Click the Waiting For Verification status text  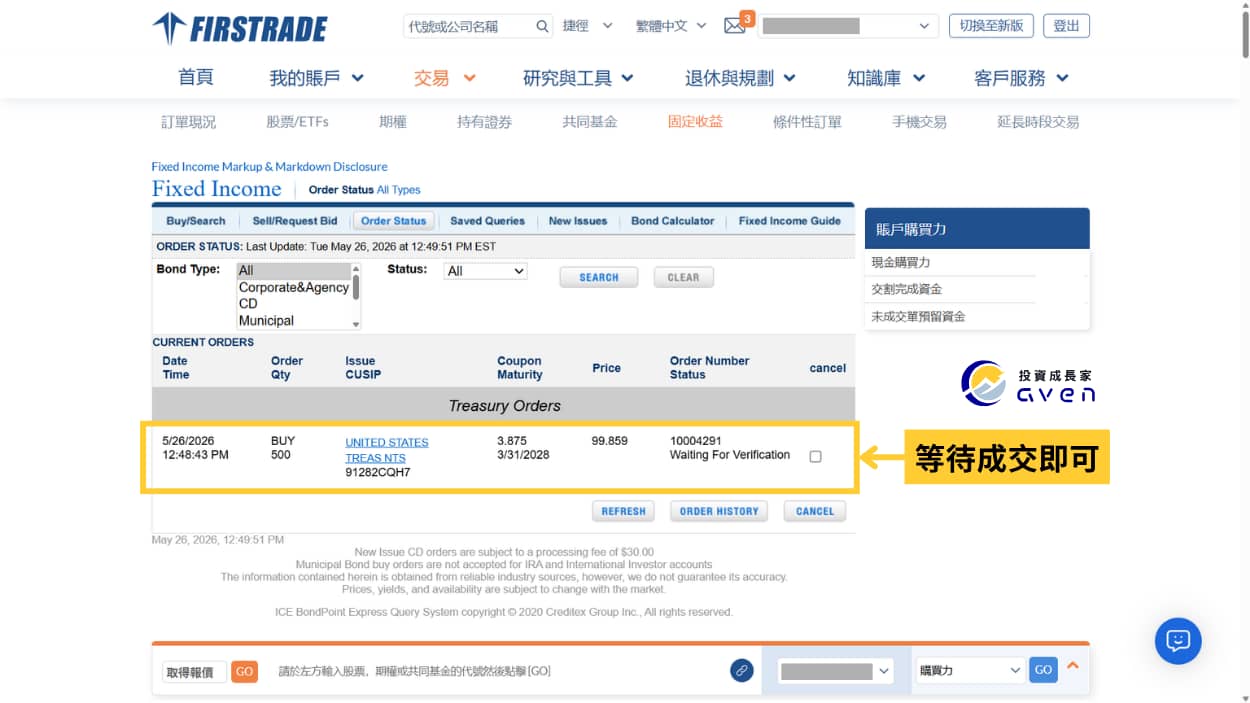point(730,455)
